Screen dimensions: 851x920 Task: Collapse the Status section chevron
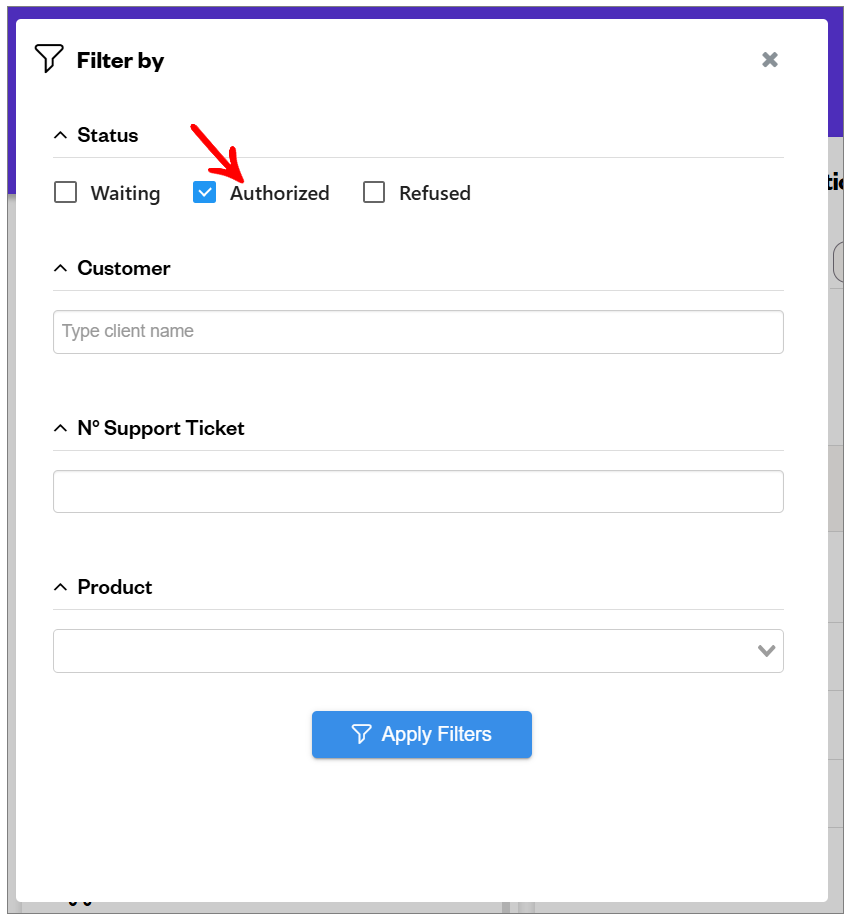[x=60, y=136]
